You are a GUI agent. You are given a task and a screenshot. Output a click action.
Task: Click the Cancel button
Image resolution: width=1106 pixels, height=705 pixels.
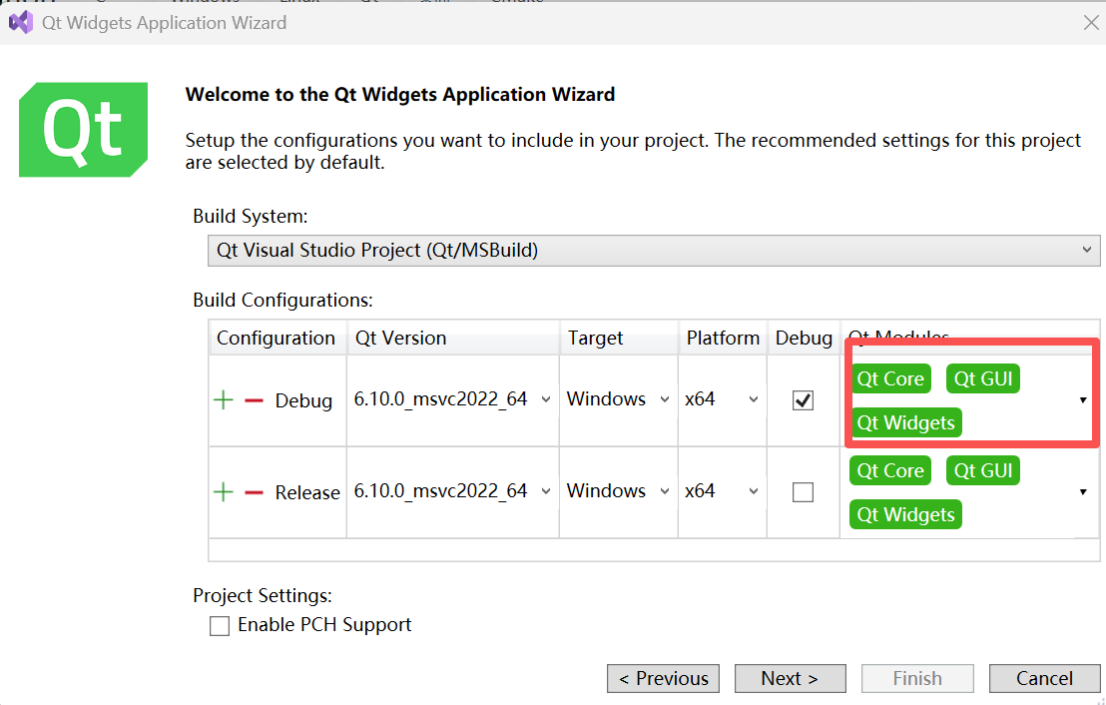[x=1044, y=678]
